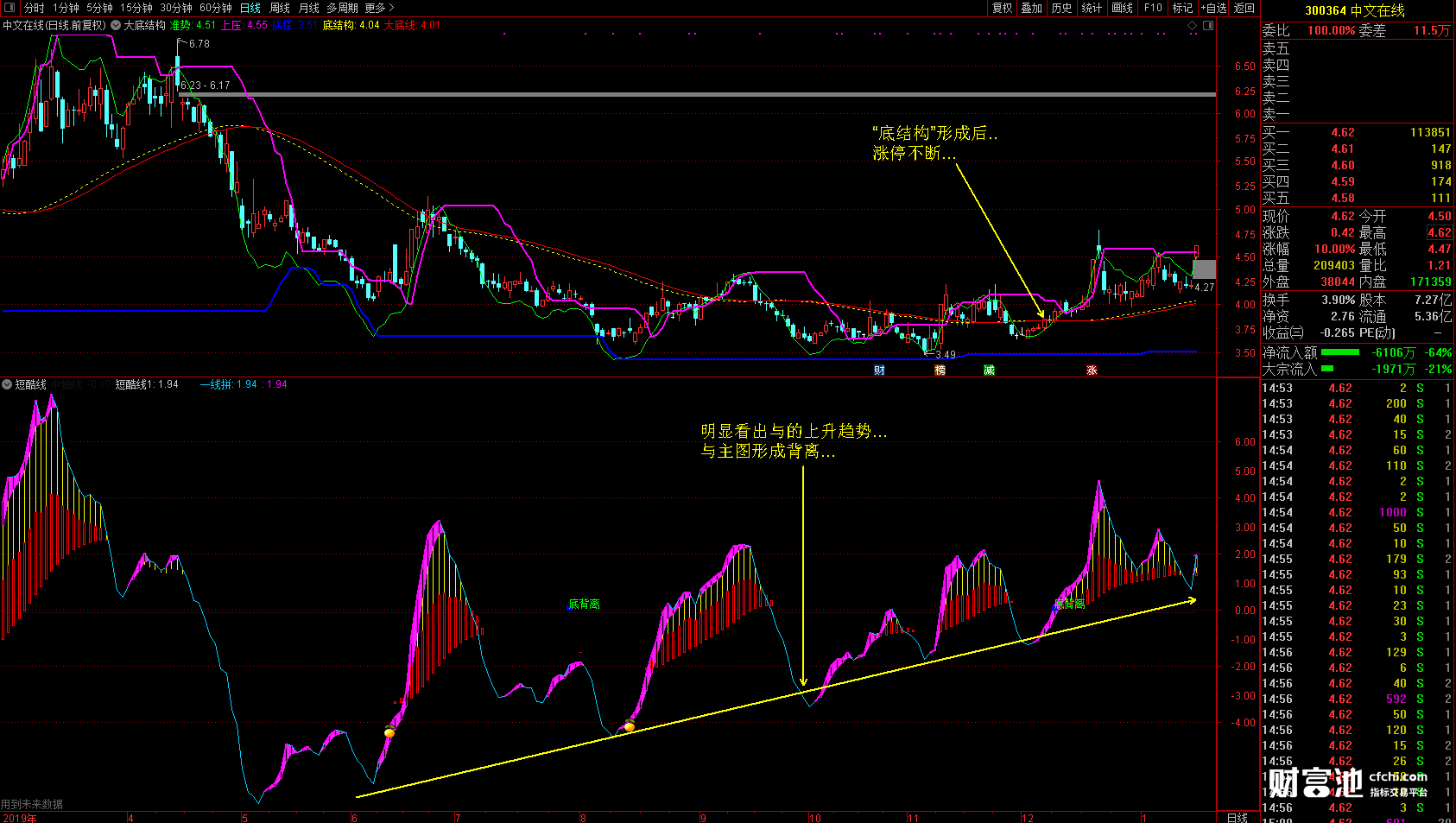
Task: Click the 大宗流入 green bar
Action: pyautogui.click(x=1327, y=369)
